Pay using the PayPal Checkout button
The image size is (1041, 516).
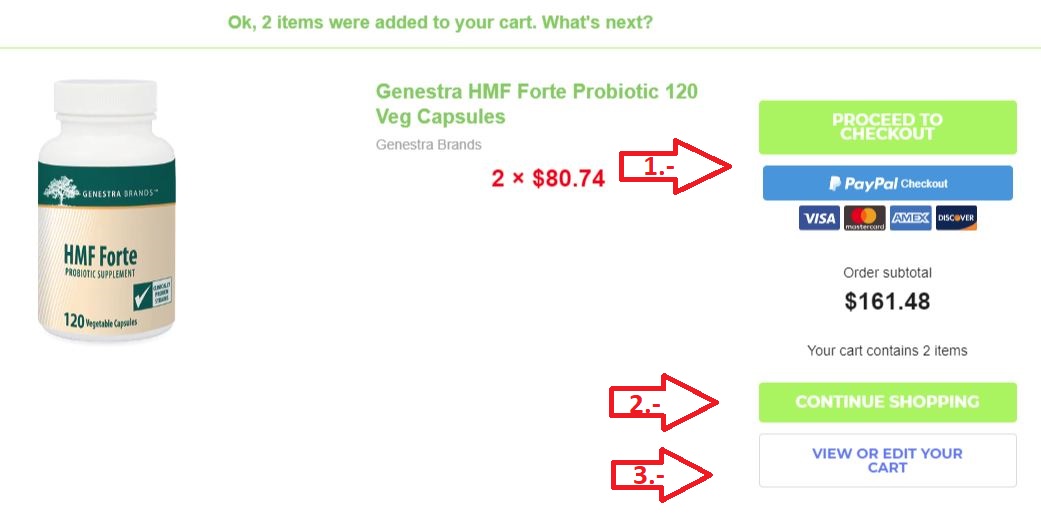coord(887,184)
